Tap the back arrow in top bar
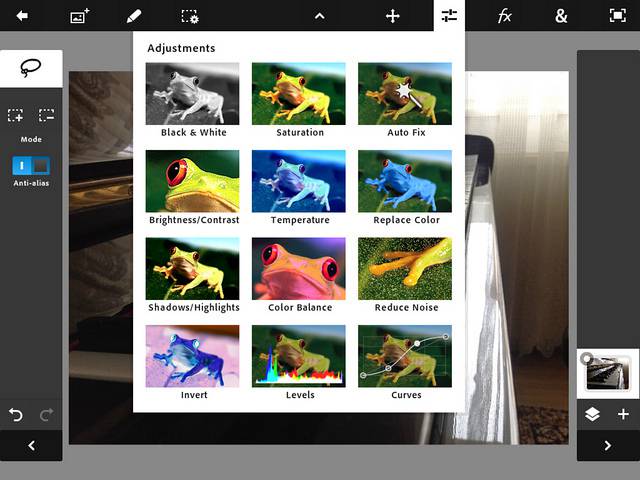 click(22, 16)
